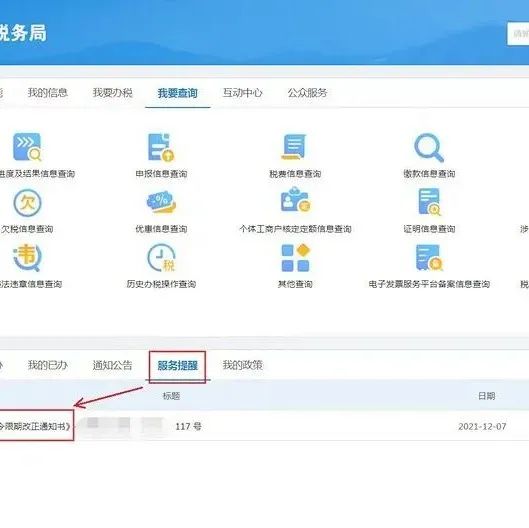
Task: Click 其他查询 label text
Action: 295,284
